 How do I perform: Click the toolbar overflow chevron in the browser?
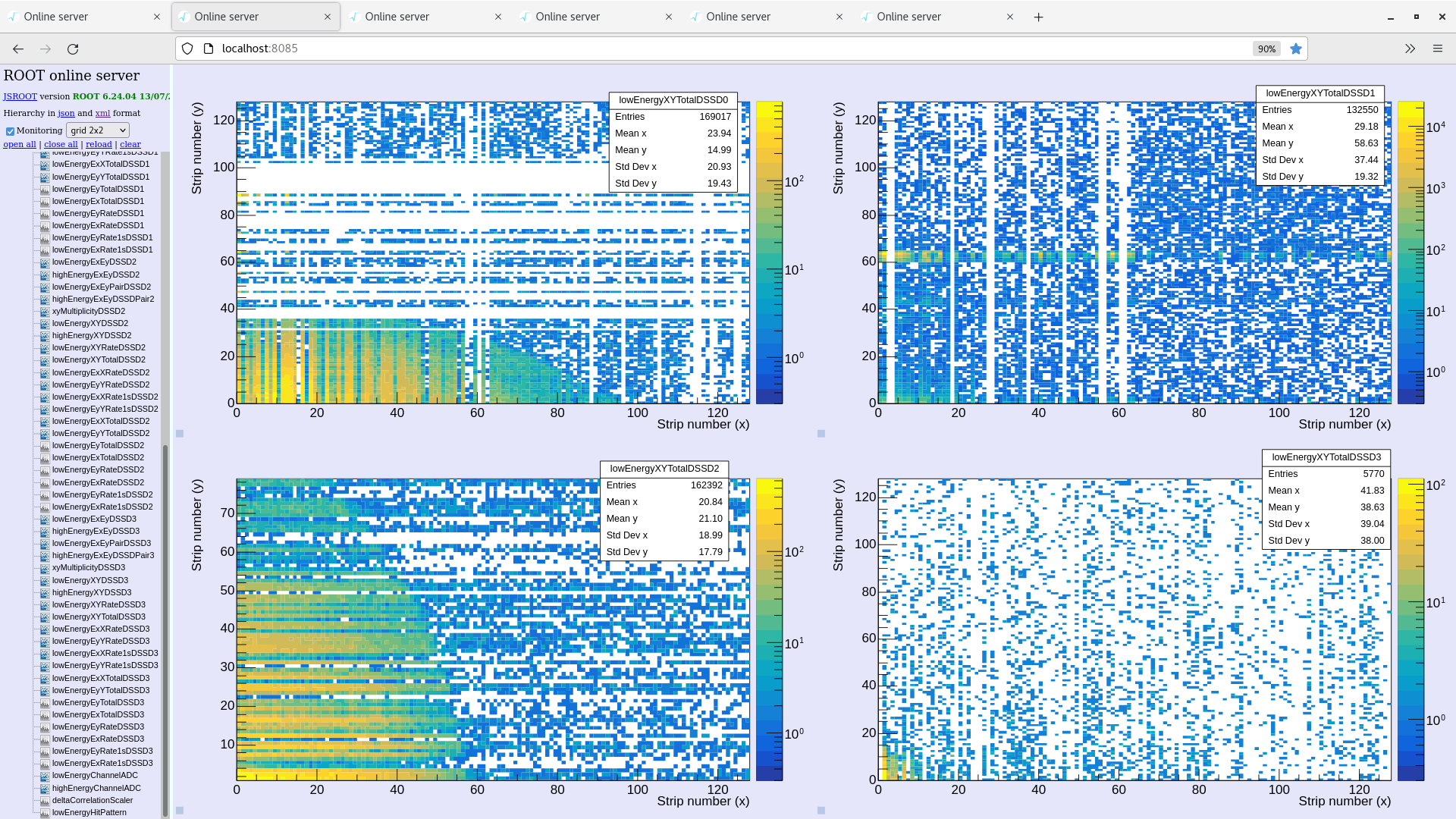click(x=1410, y=48)
